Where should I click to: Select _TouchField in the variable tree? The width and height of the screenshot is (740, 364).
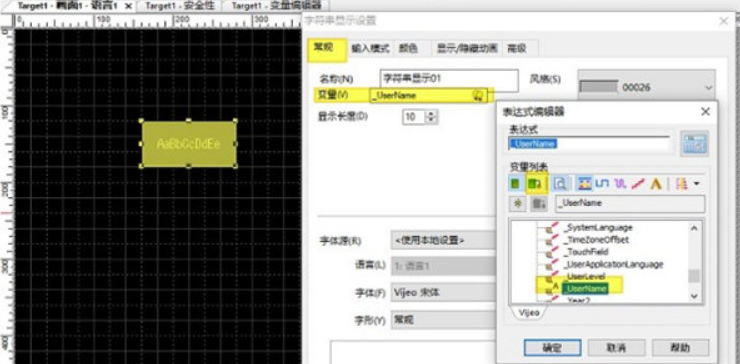click(586, 252)
